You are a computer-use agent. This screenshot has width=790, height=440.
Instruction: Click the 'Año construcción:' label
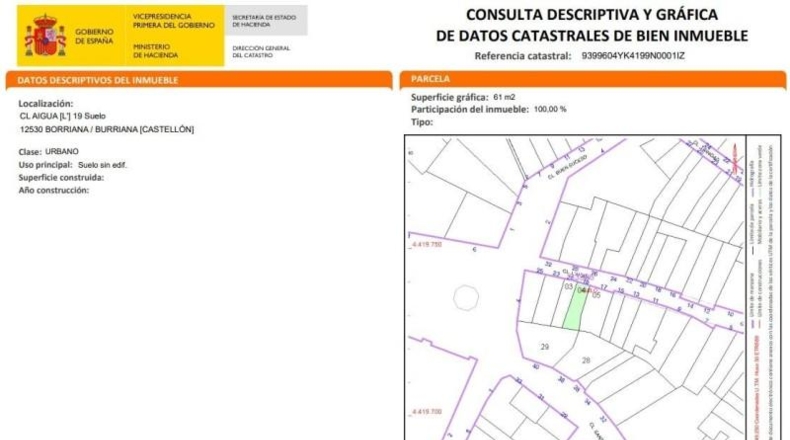(x=53, y=190)
